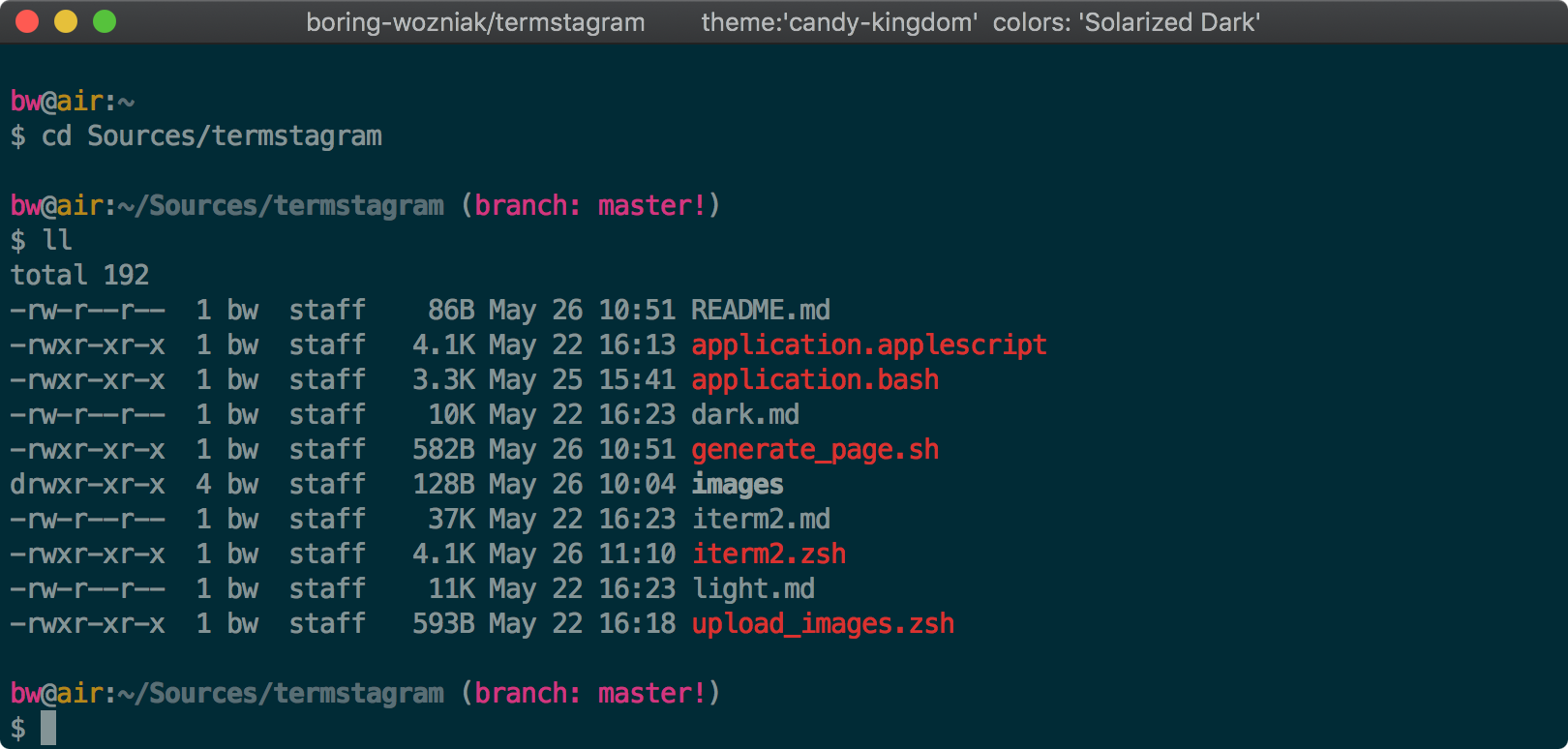Click the iterm2.zsh file name
1568x749 pixels.
(769, 554)
